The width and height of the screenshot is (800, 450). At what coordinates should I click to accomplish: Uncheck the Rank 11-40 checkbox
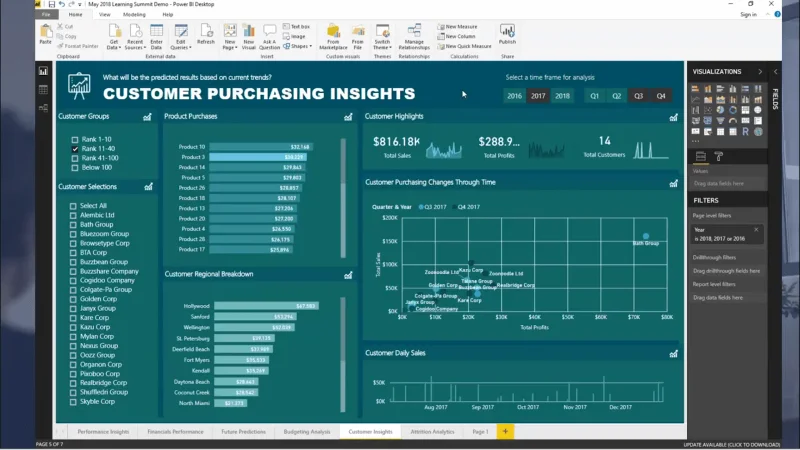(x=75, y=149)
